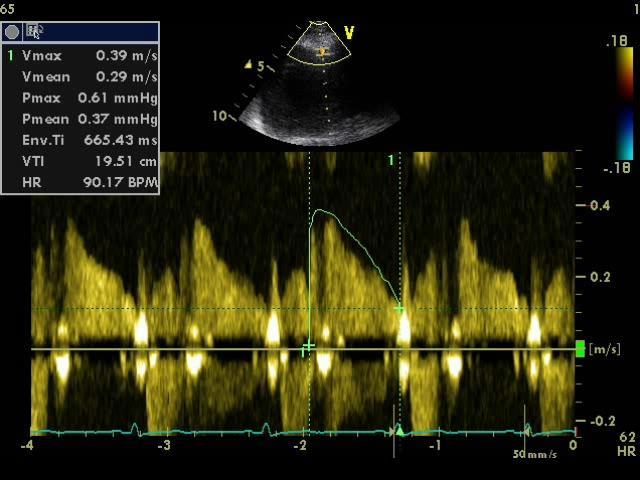Click the .18 upper color scale value
640x480 pixels.
point(617,40)
